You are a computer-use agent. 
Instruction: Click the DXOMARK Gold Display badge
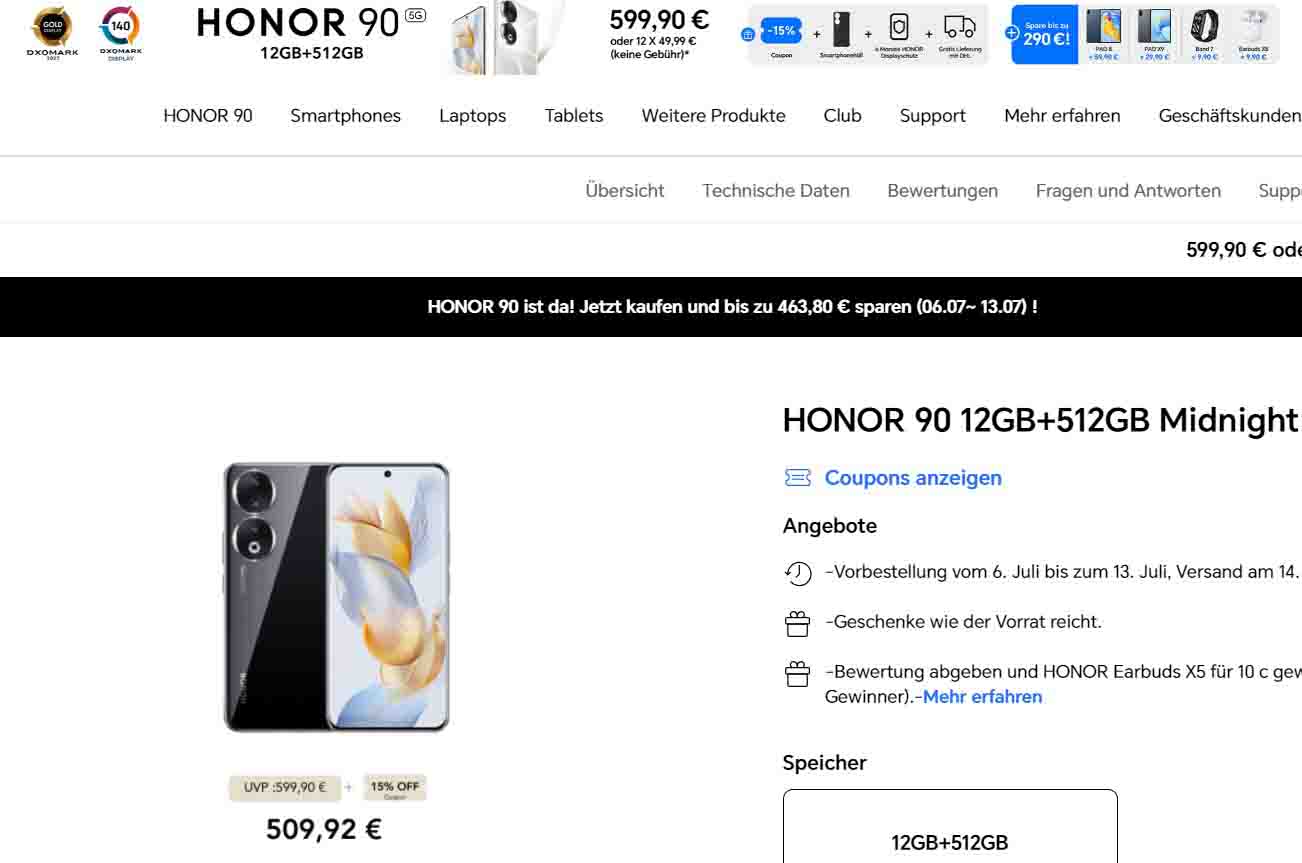click(52, 33)
